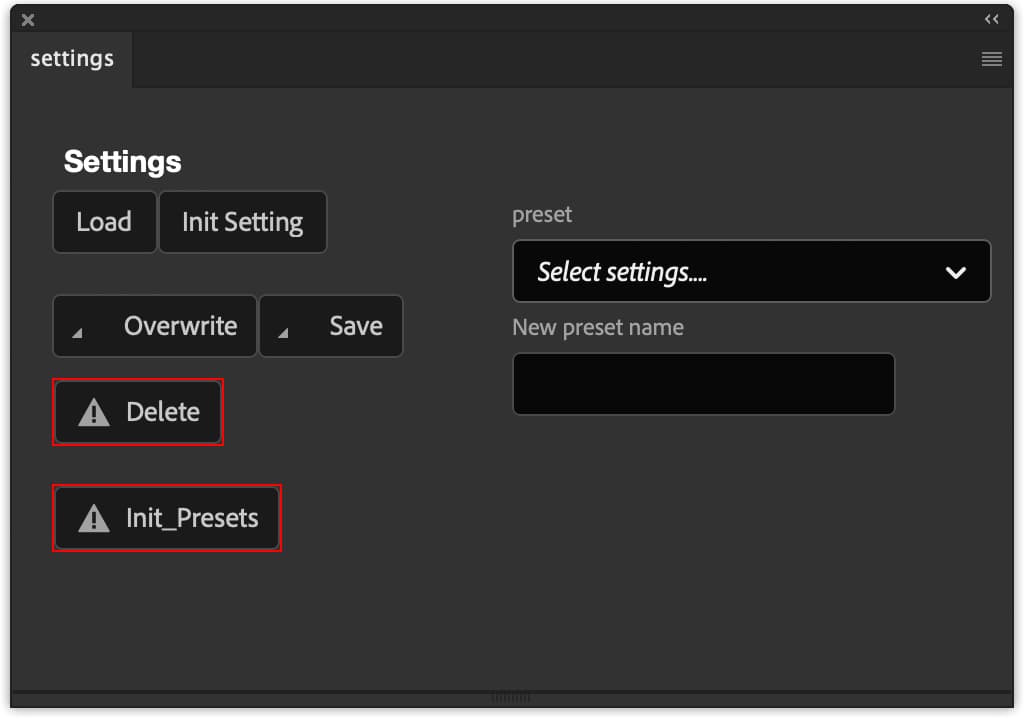This screenshot has height=722, width=1024.
Task: Click the small corner triangle on Save
Action: pyautogui.click(x=283, y=333)
